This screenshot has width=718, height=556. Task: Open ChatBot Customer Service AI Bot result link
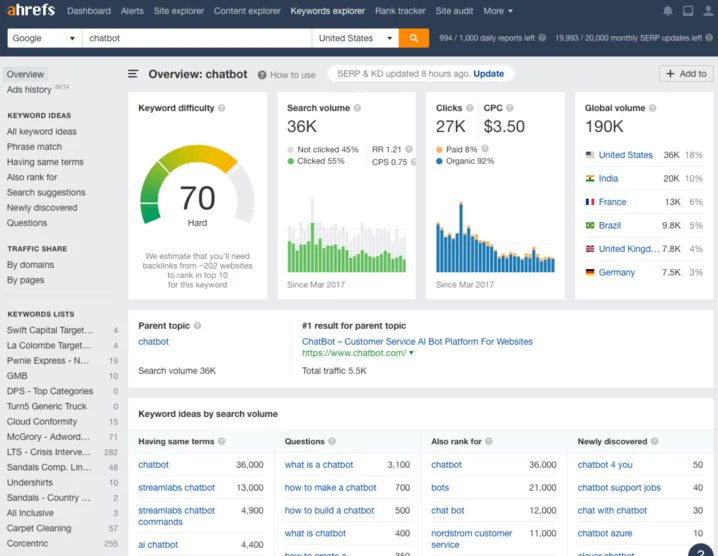[x=417, y=342]
